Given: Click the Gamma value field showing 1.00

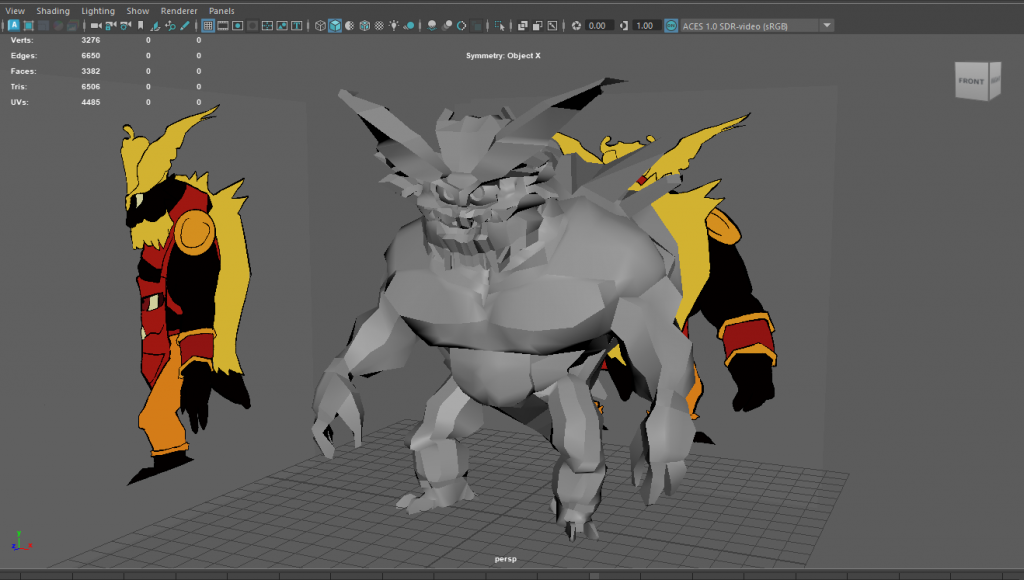Looking at the screenshot, I should [645, 25].
